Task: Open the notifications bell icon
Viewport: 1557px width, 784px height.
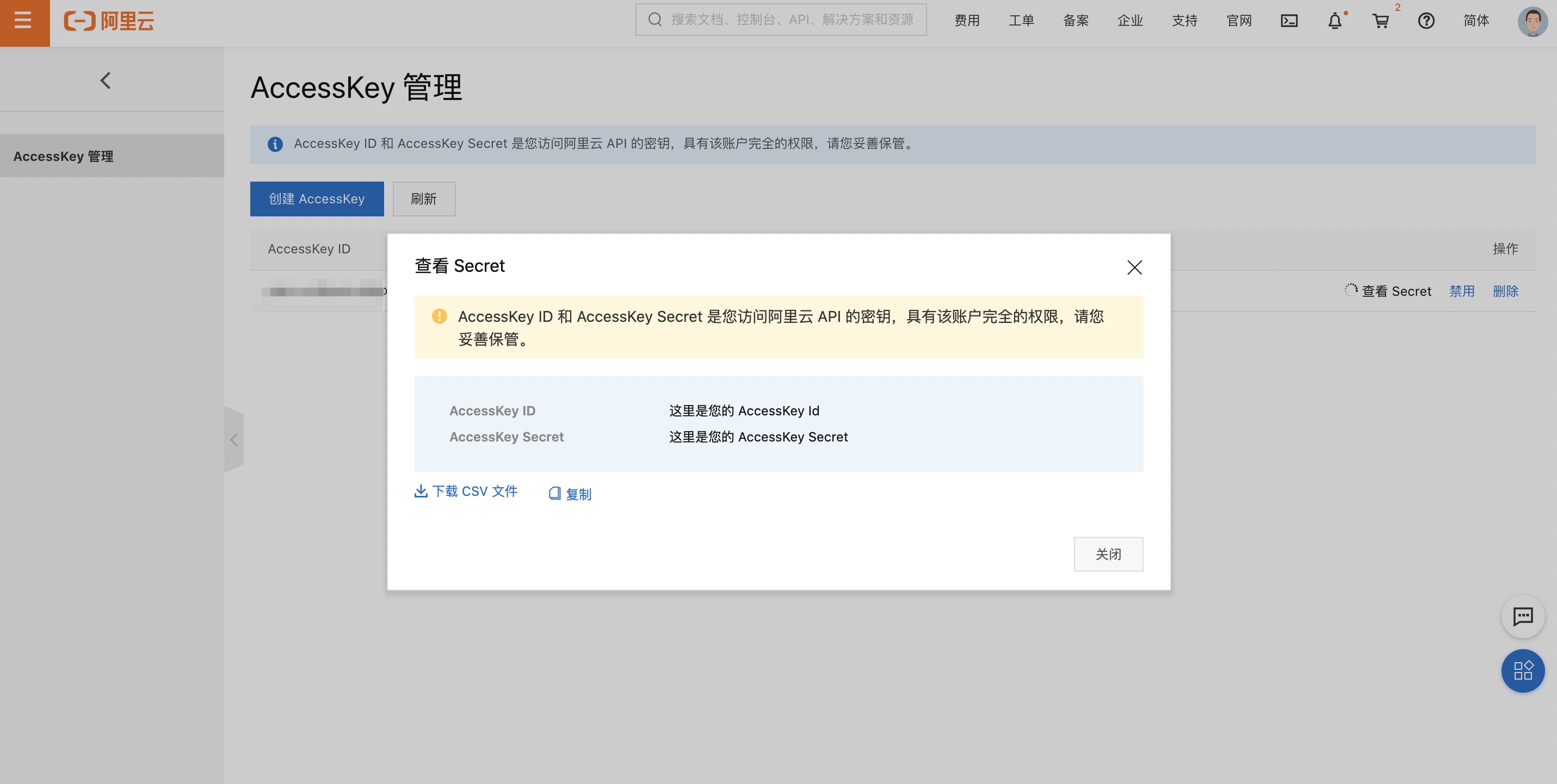Action: pyautogui.click(x=1335, y=20)
